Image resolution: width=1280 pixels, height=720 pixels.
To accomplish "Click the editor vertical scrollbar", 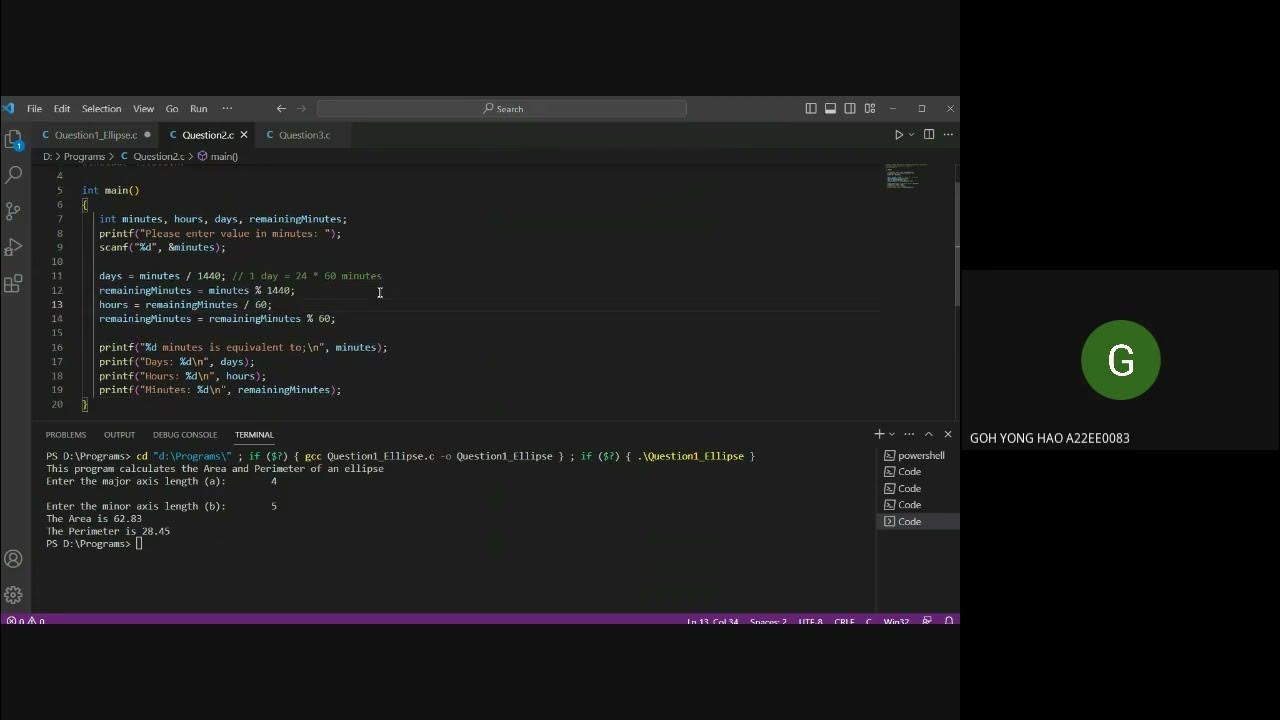I will pos(955,244).
